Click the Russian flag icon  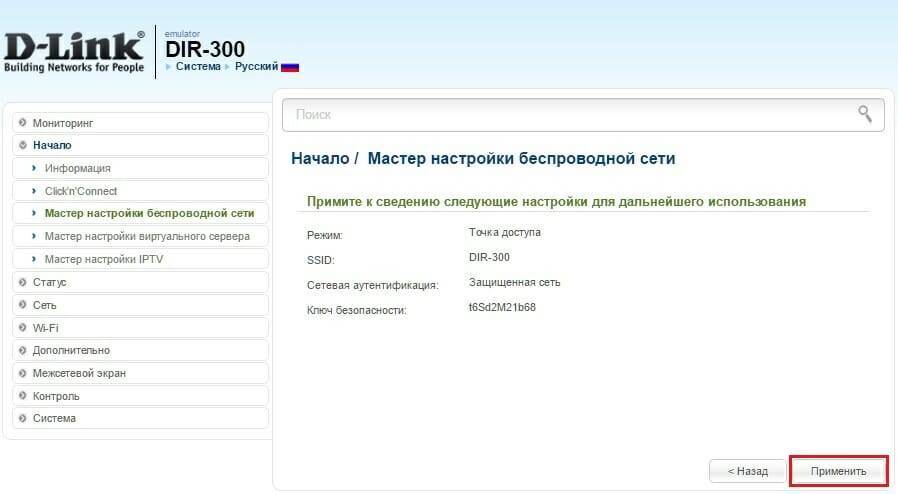pyautogui.click(x=290, y=67)
